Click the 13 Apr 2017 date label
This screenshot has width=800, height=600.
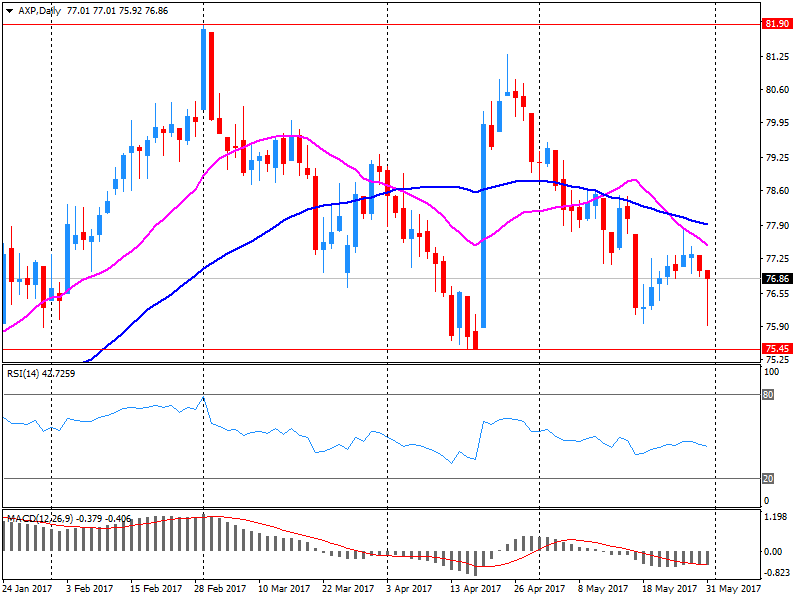pos(476,589)
